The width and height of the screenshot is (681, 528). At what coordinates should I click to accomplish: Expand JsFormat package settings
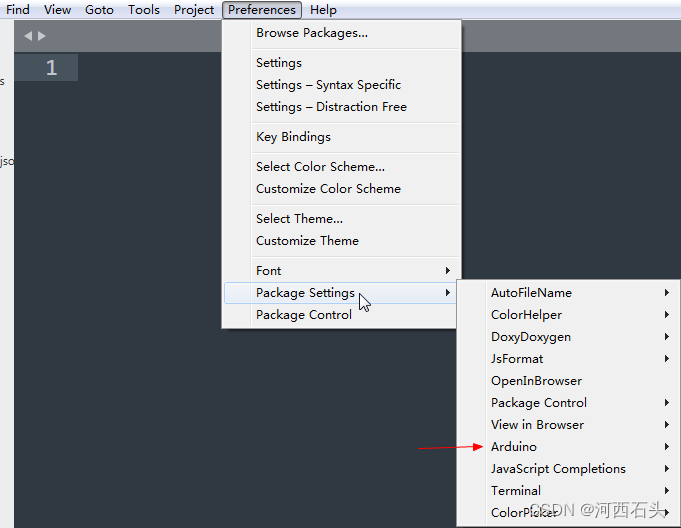pyautogui.click(x=569, y=359)
